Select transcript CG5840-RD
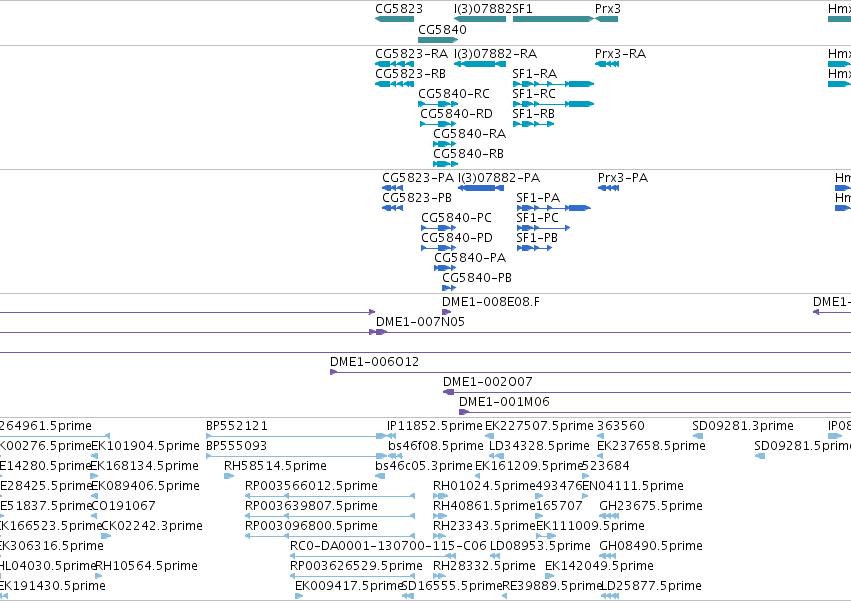 (438, 124)
